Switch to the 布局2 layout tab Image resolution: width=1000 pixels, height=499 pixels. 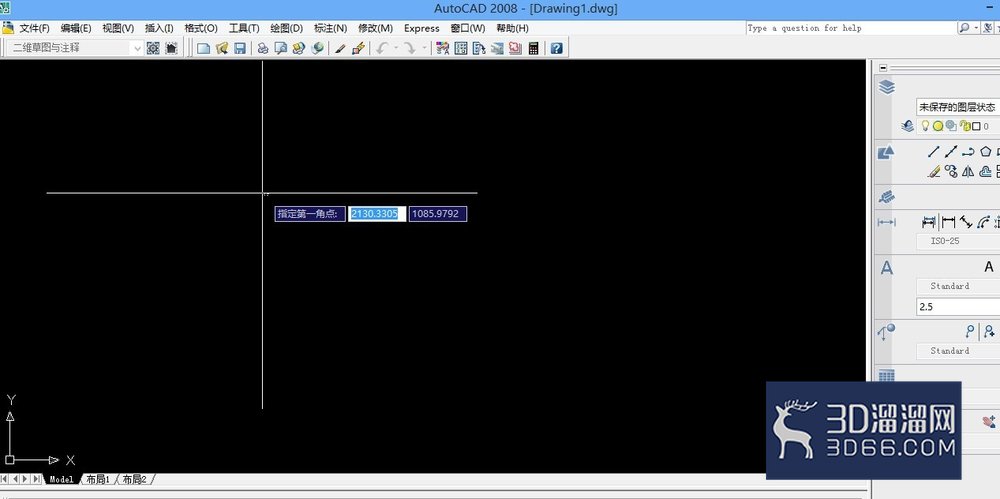coord(135,479)
